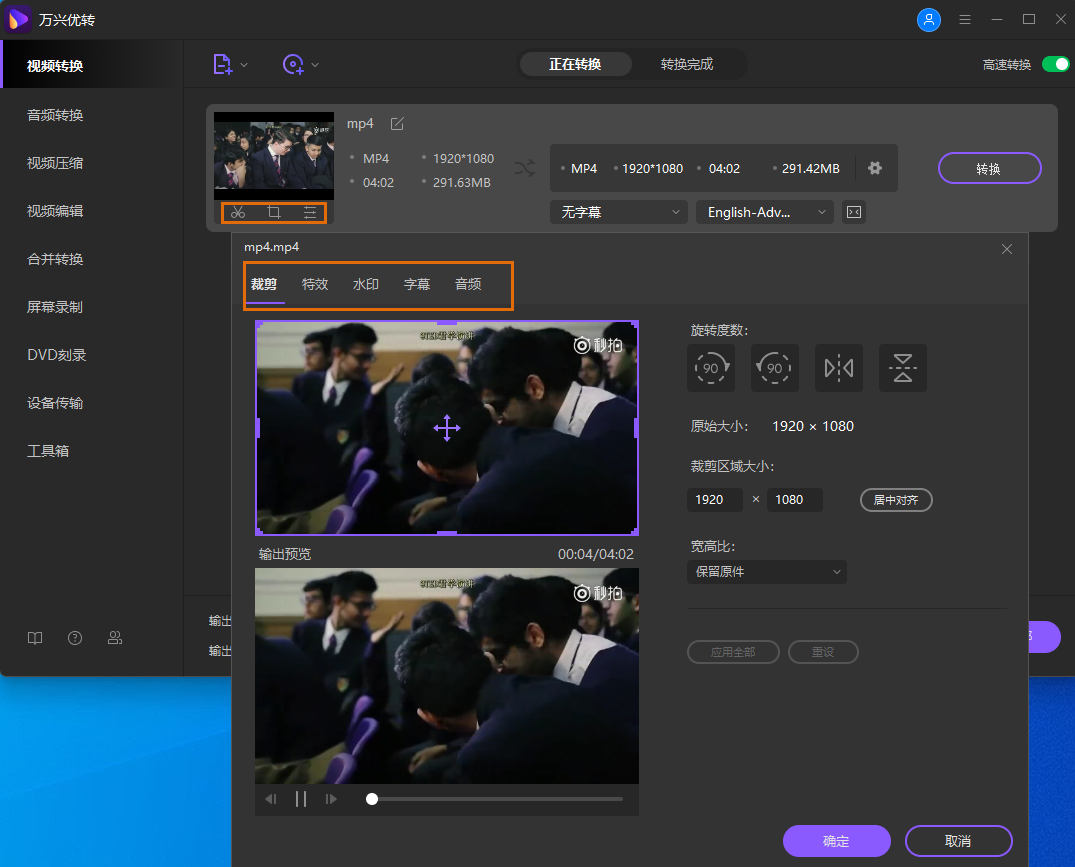Rotate video 90 degrees clockwise
Screen dimensions: 1075x867
coord(711,368)
